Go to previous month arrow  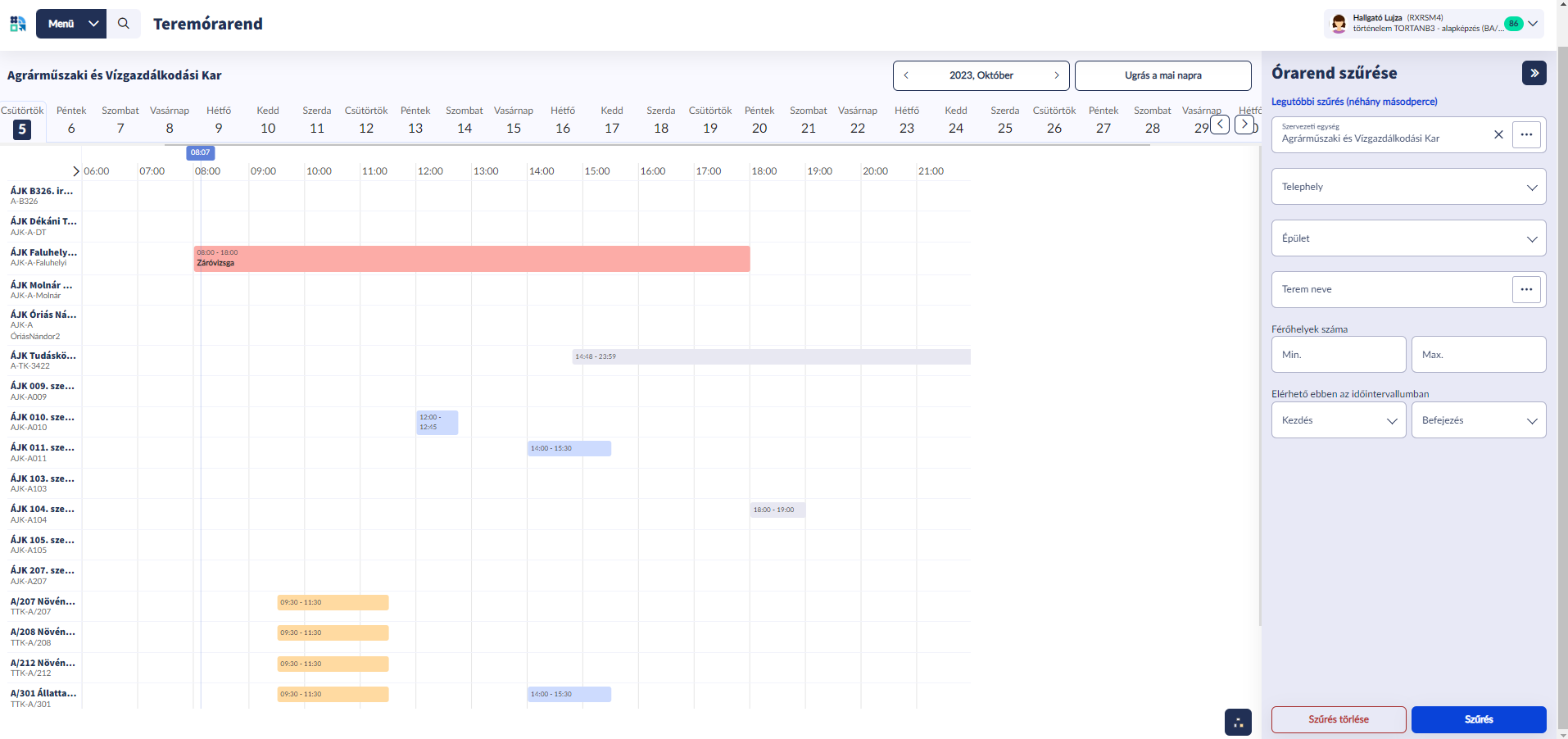click(906, 75)
